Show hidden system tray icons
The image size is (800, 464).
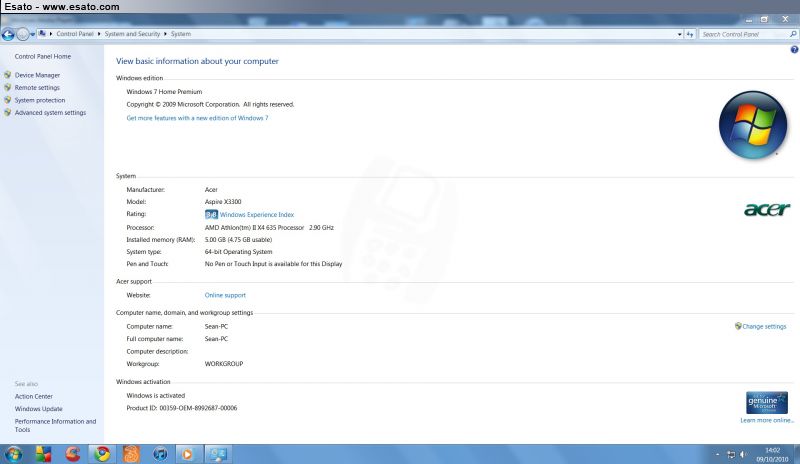click(x=717, y=454)
